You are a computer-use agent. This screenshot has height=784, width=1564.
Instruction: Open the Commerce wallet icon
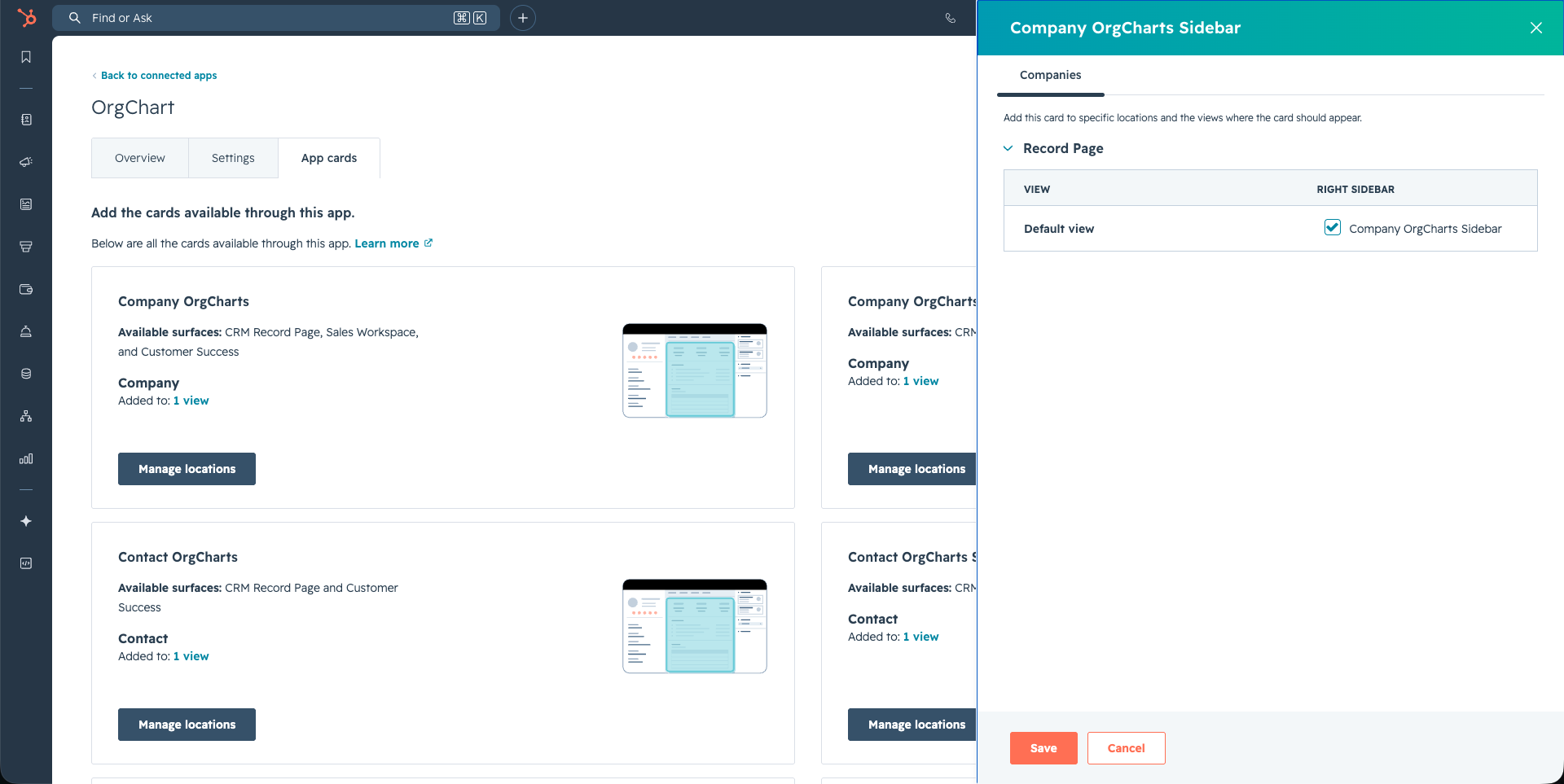click(x=26, y=289)
